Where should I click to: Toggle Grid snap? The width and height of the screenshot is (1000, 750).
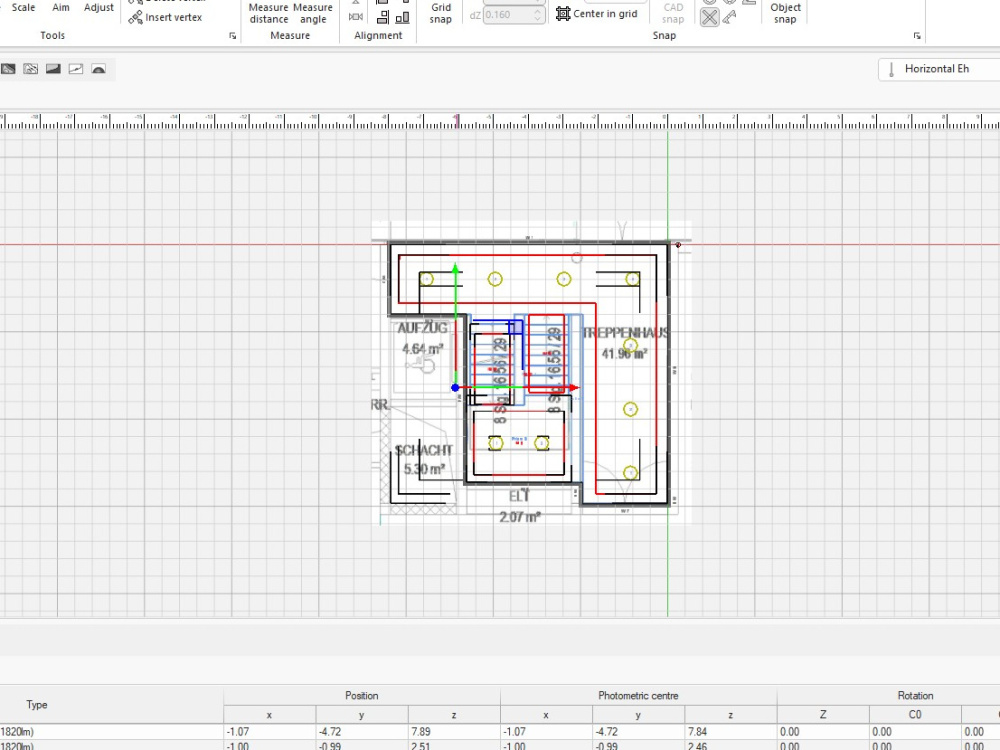click(441, 13)
